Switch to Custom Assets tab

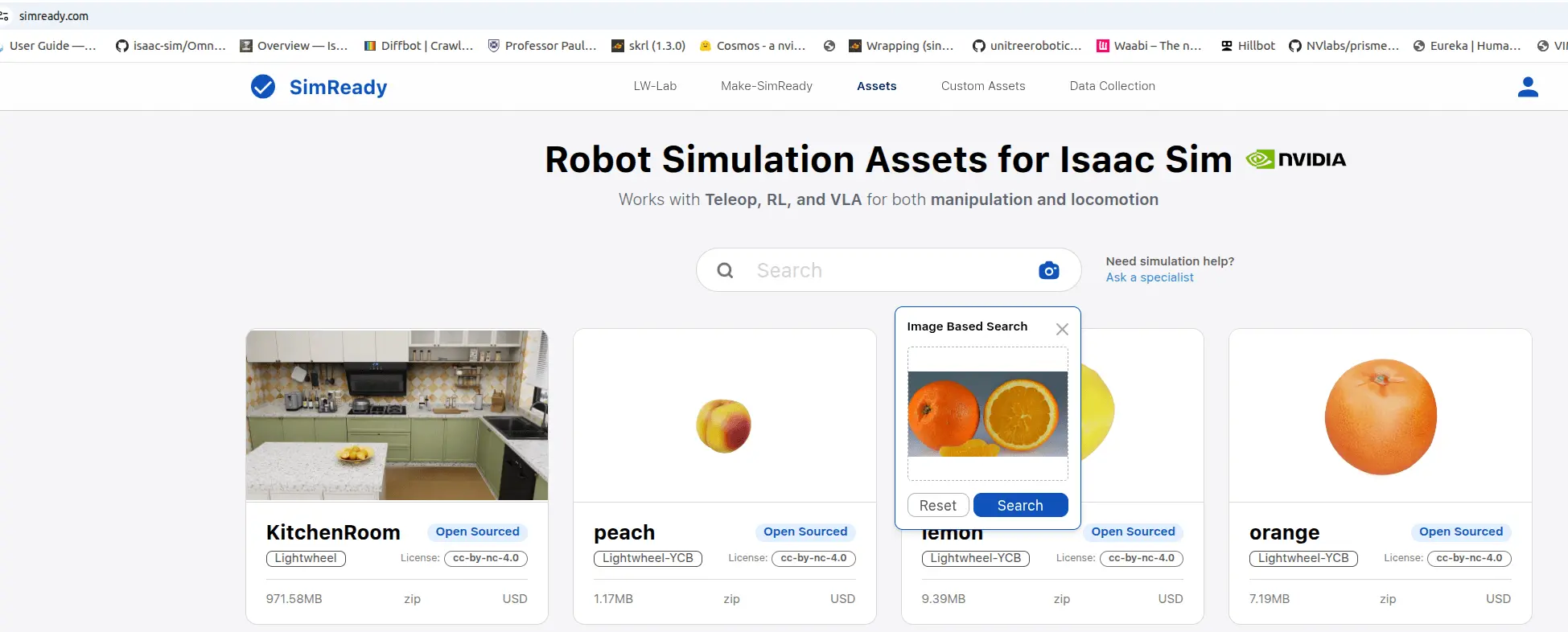tap(982, 86)
